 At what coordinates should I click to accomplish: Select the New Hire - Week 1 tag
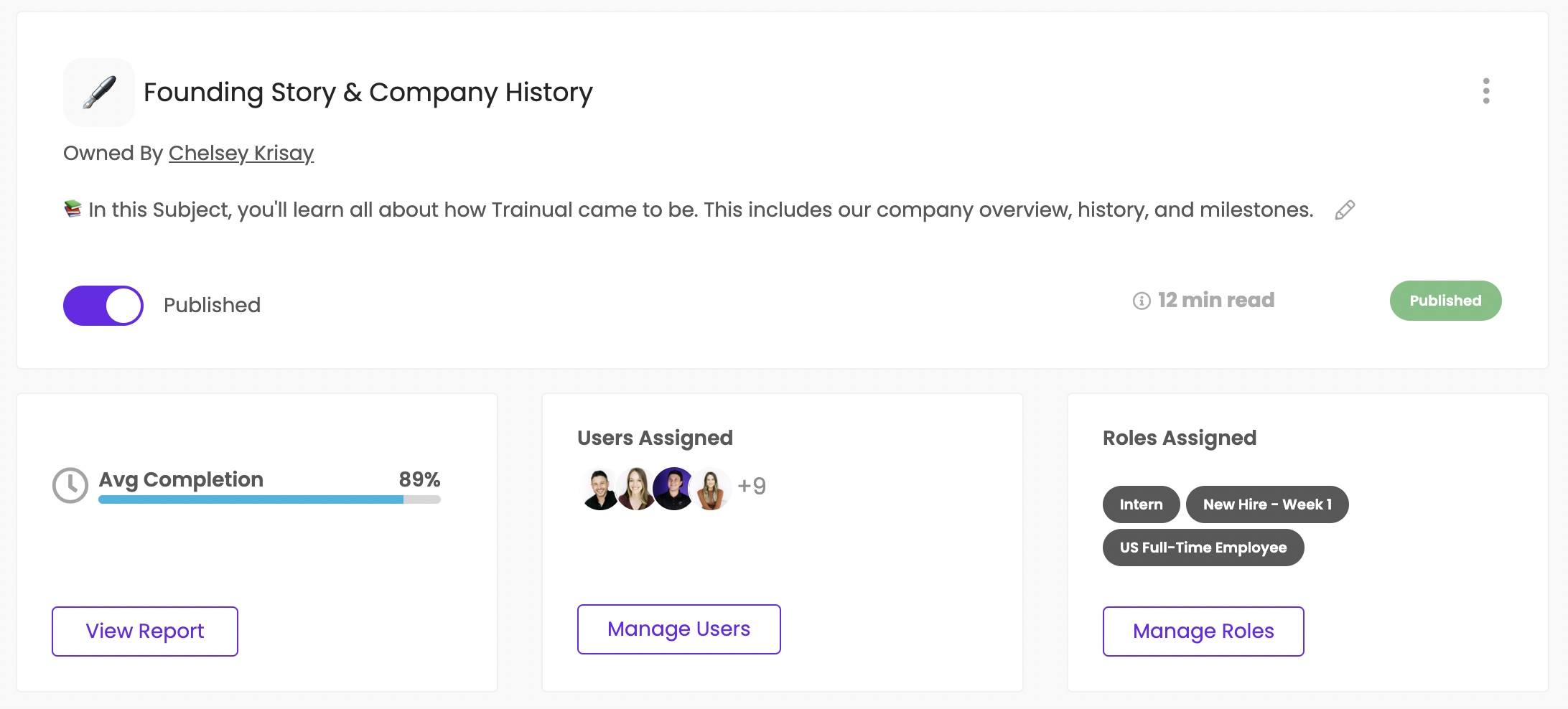(1267, 504)
